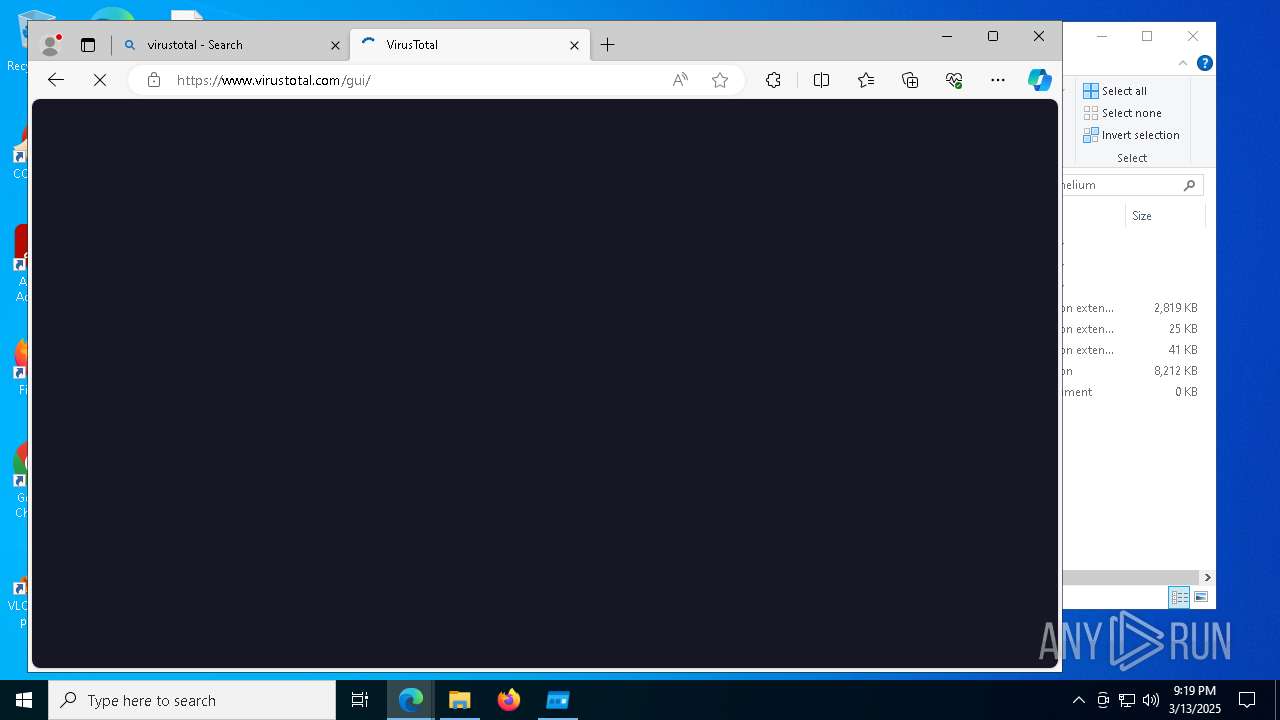
Task: Switch to large icons view
Action: [x=1201, y=597]
